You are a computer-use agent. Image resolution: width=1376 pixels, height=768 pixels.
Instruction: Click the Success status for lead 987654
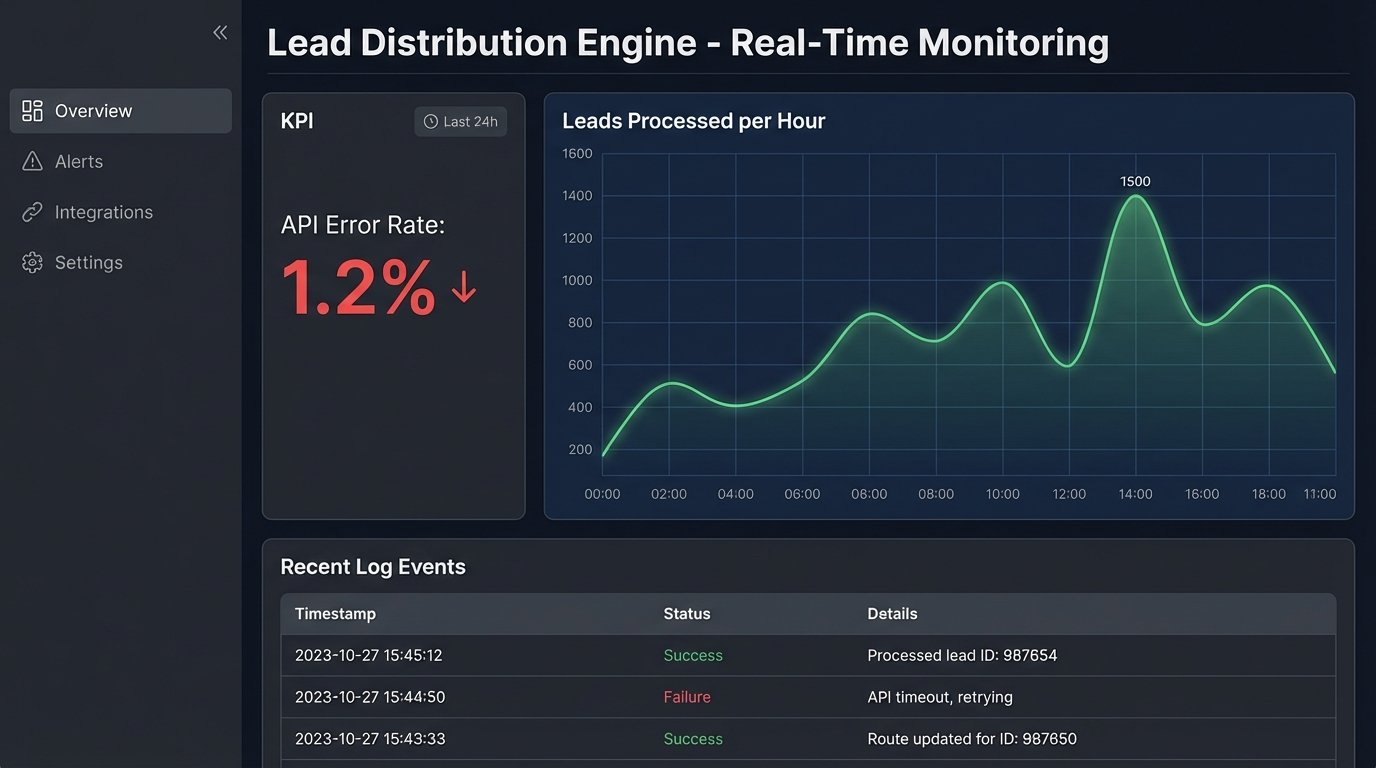point(693,655)
